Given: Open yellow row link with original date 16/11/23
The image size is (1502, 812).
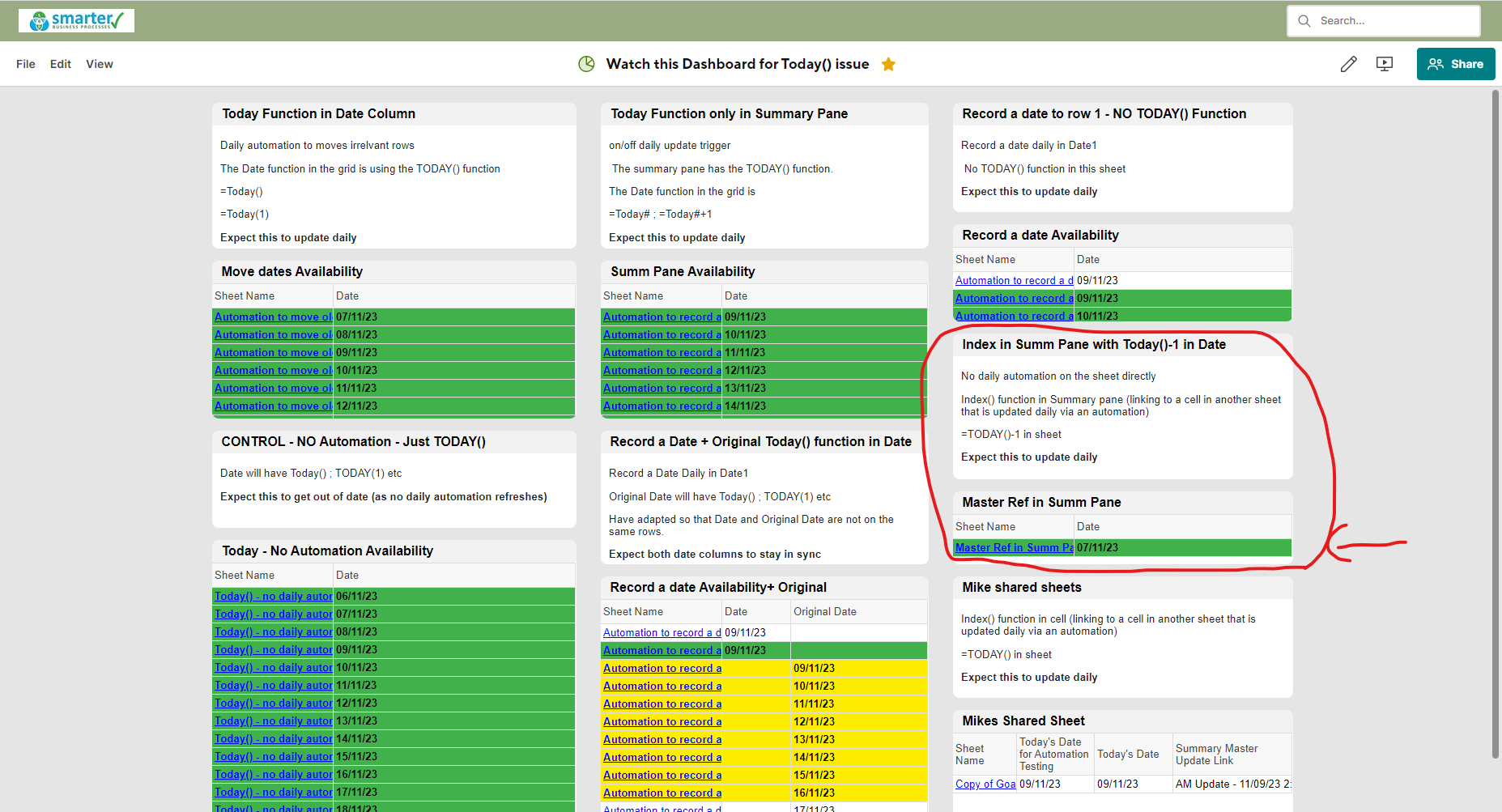Looking at the screenshot, I should [x=662, y=793].
